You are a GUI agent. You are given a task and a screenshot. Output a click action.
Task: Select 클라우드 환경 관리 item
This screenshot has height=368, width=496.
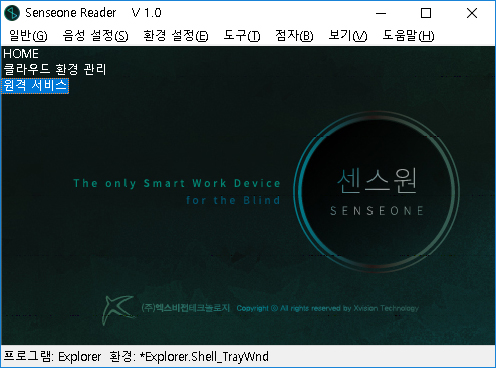pos(55,70)
